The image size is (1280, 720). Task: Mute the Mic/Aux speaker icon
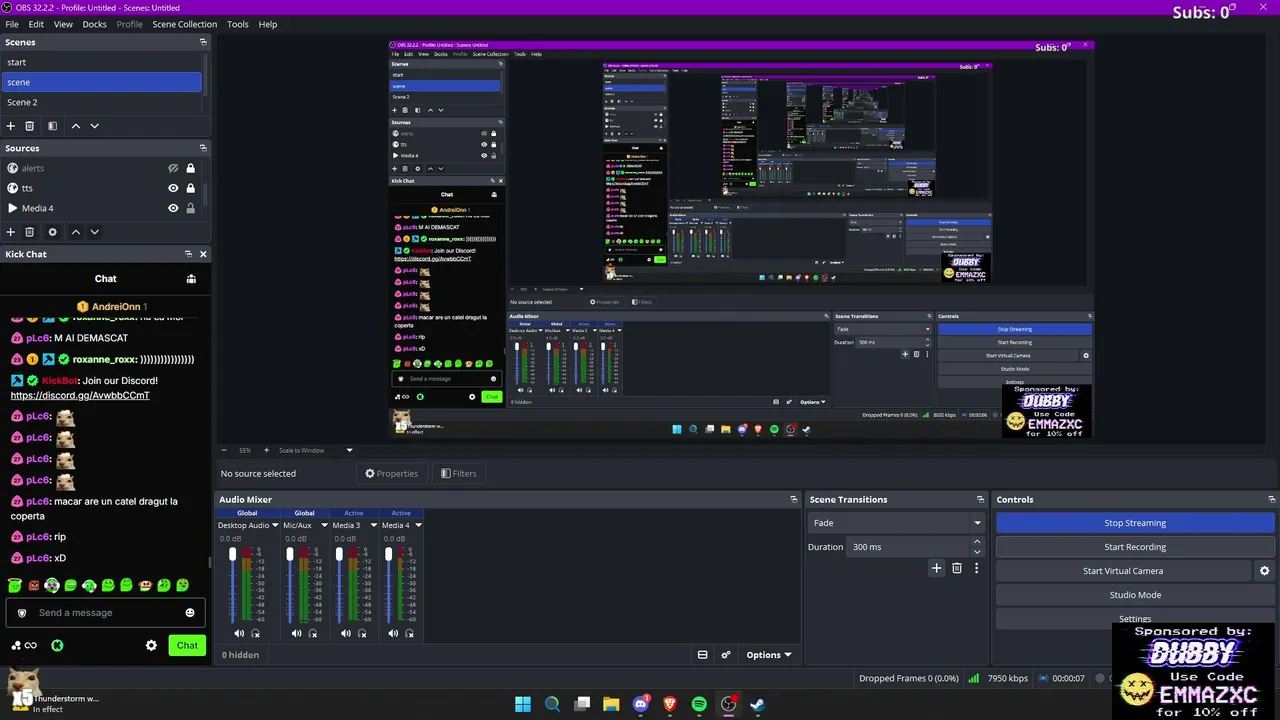pos(296,633)
